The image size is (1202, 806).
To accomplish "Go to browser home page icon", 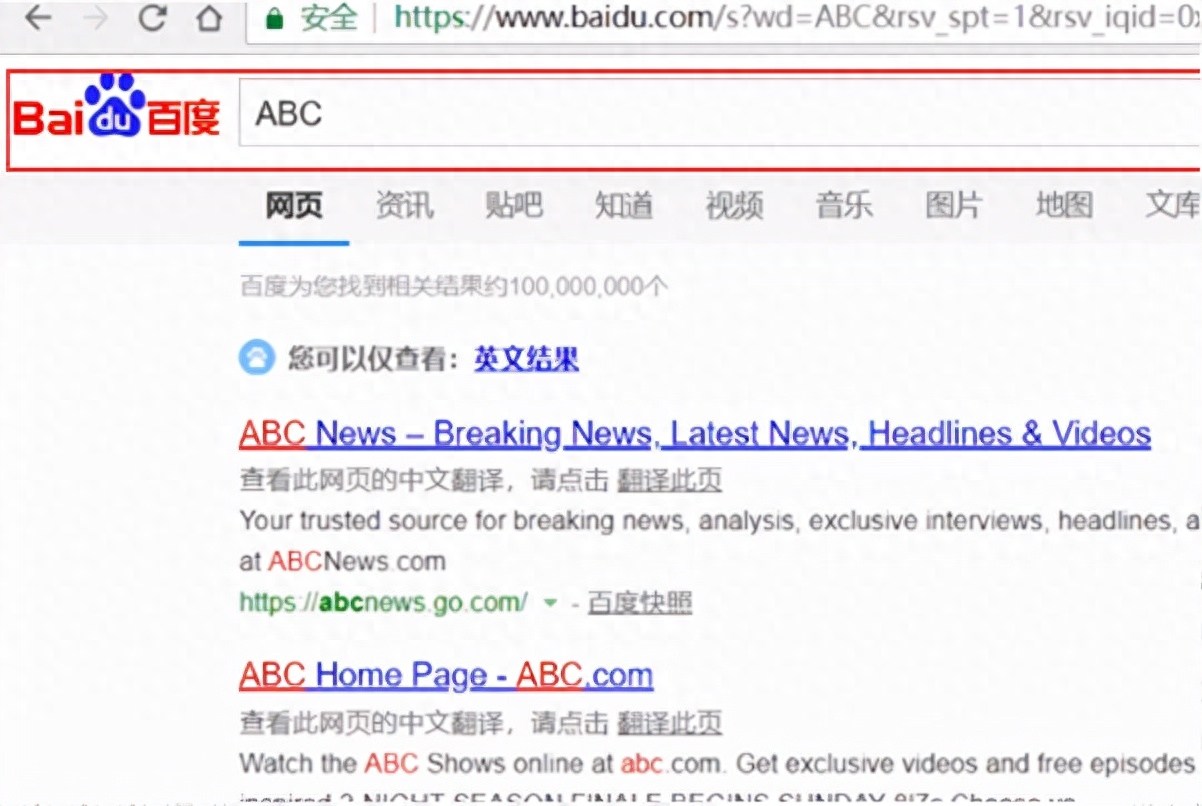I will pos(209,17).
